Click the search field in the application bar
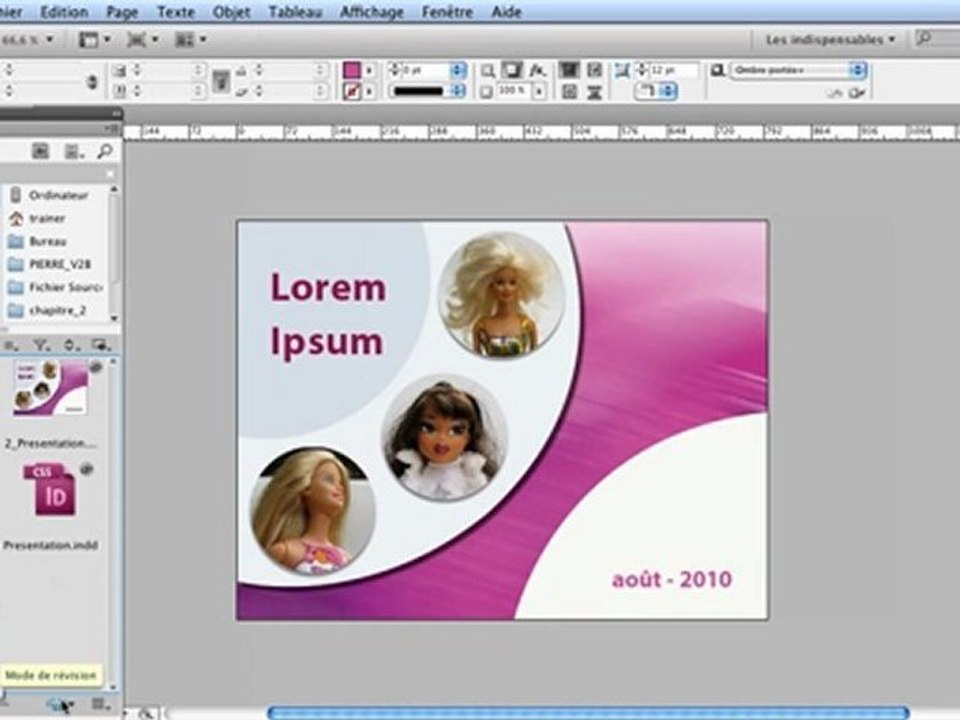The width and height of the screenshot is (960, 720). tap(937, 39)
